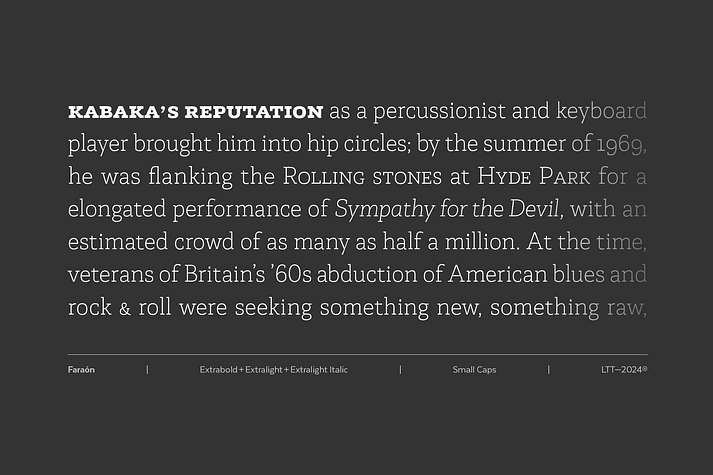
Task: Click the Faraón font name label
Action: click(x=81, y=370)
